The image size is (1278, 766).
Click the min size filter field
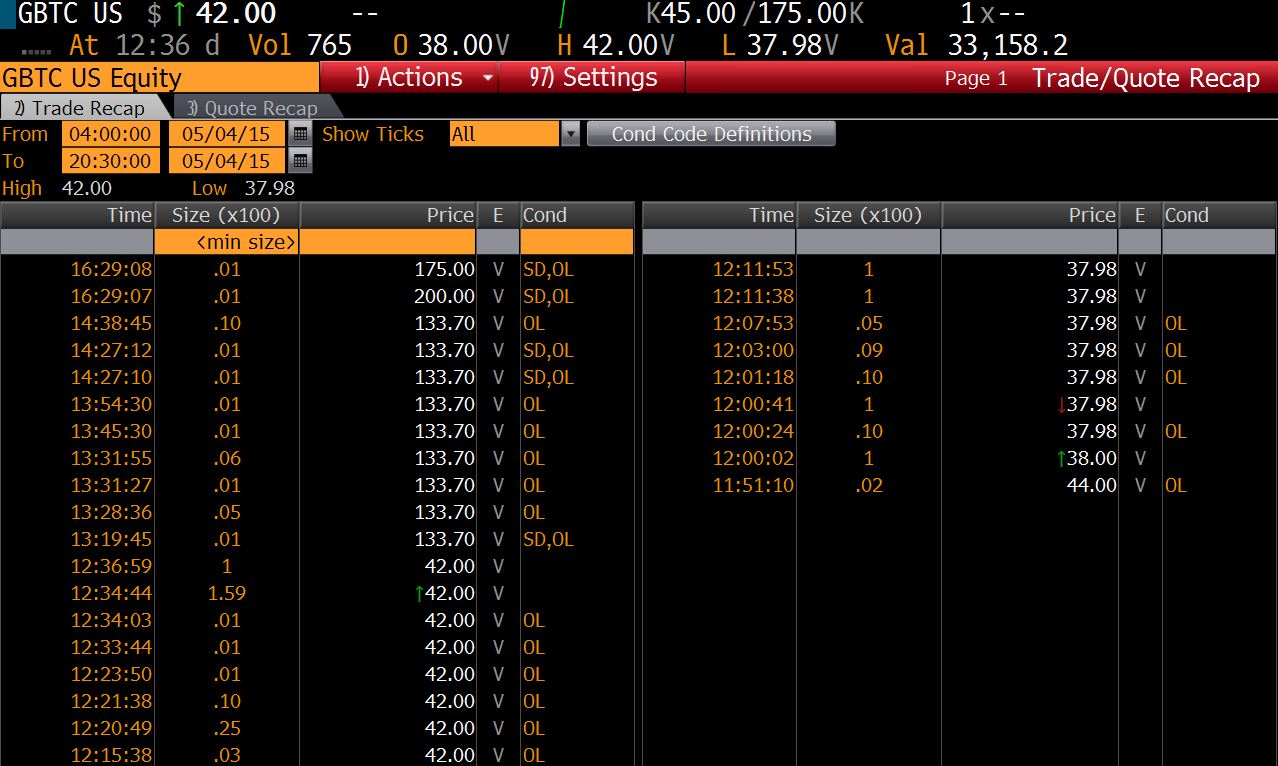coord(226,242)
